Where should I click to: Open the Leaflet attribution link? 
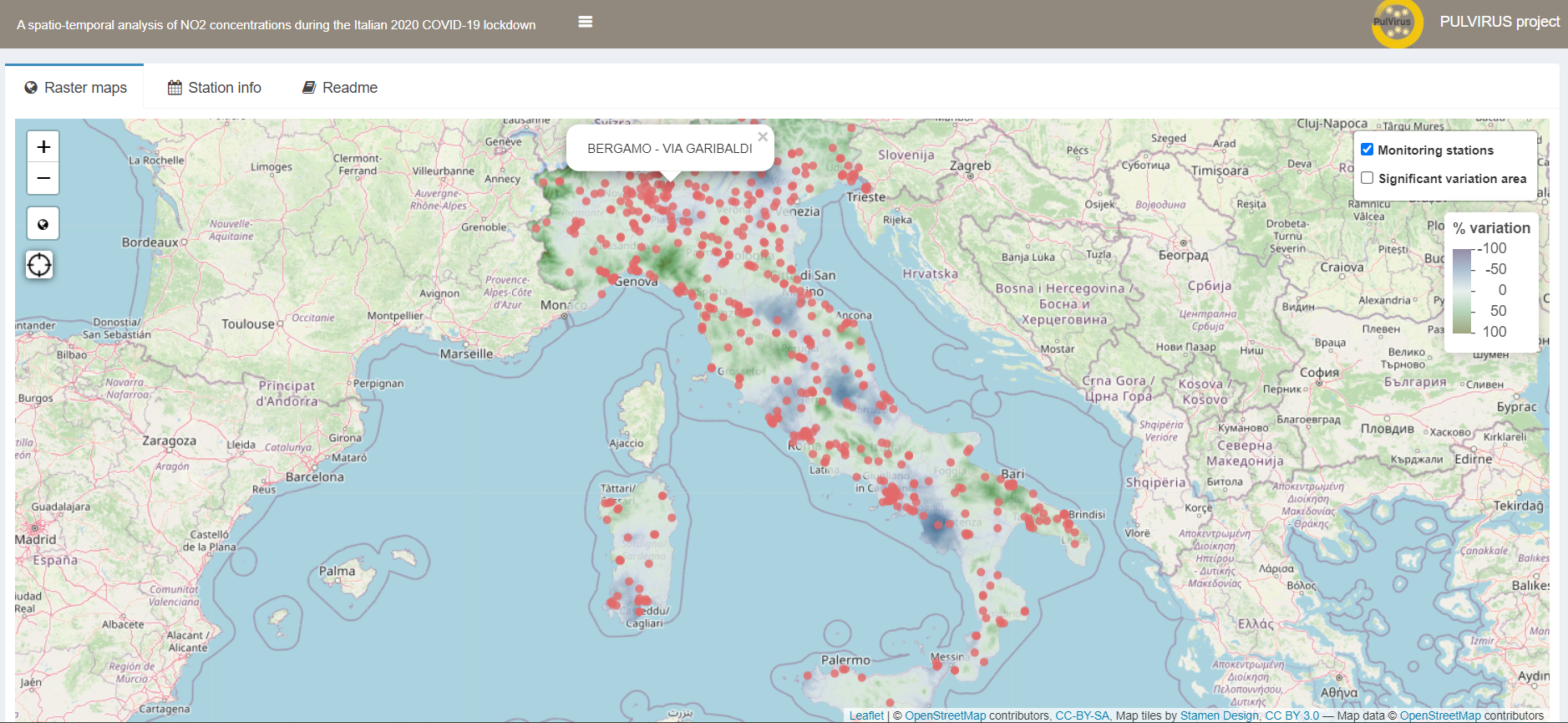click(866, 715)
